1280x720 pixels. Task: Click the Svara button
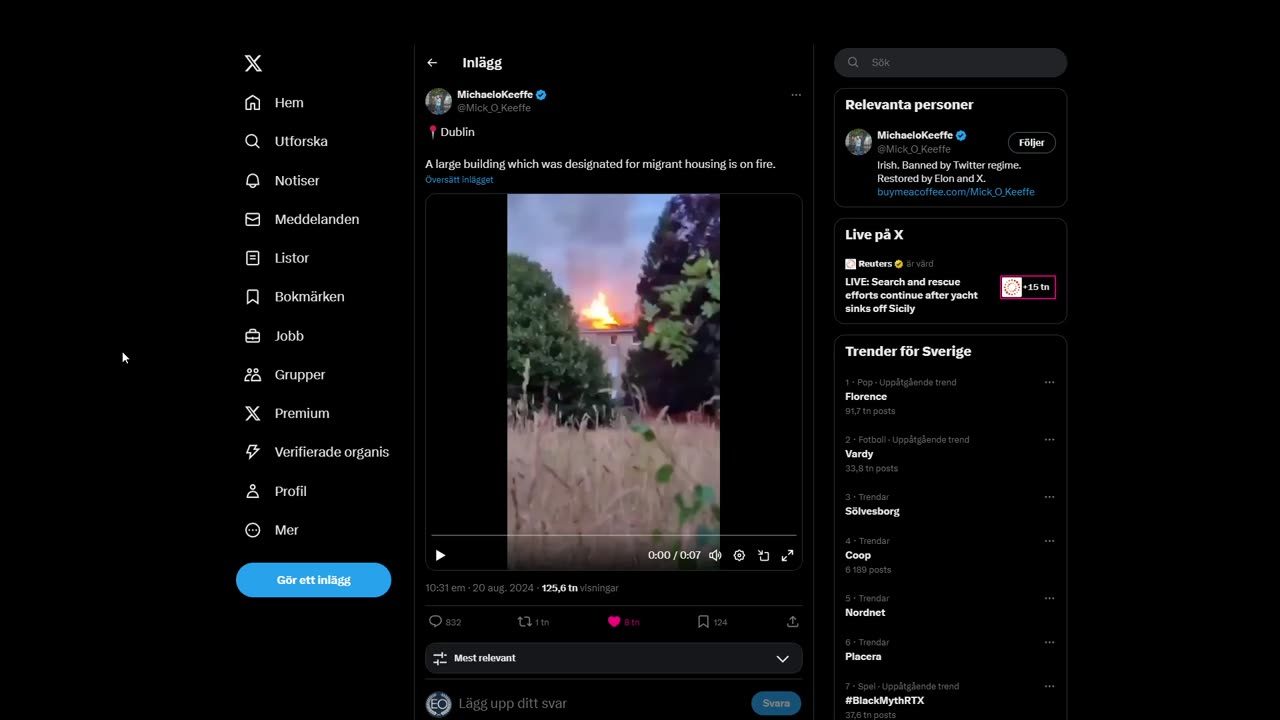point(776,703)
